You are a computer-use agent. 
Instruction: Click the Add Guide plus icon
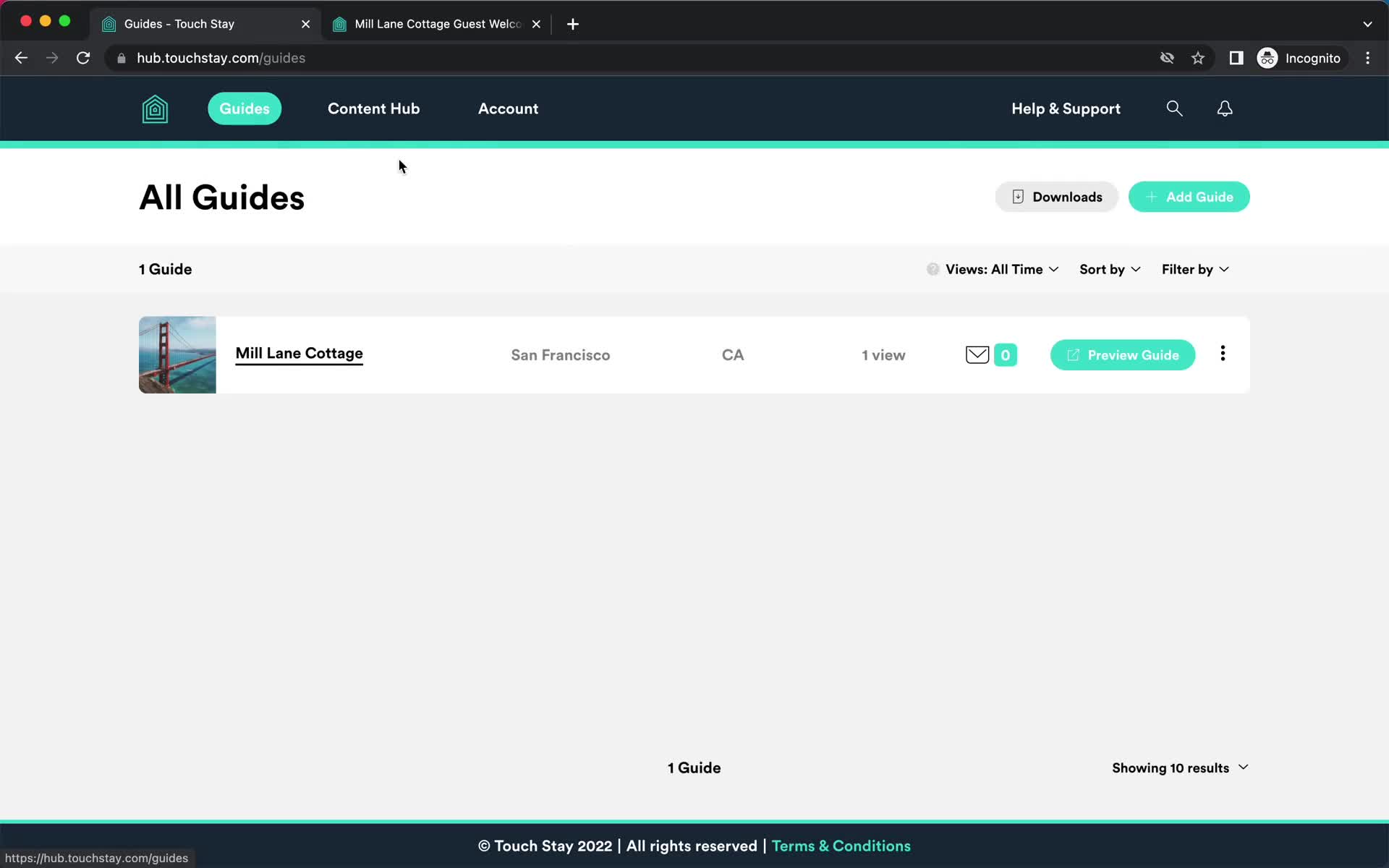click(x=1152, y=197)
